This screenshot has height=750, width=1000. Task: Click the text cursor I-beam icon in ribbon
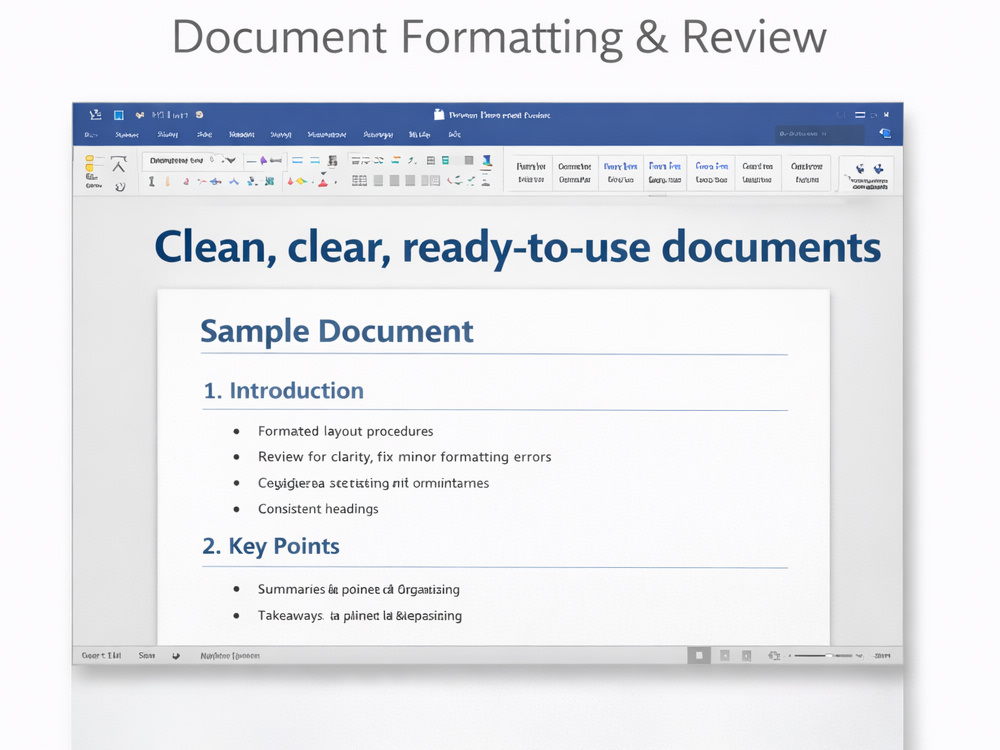pos(152,181)
